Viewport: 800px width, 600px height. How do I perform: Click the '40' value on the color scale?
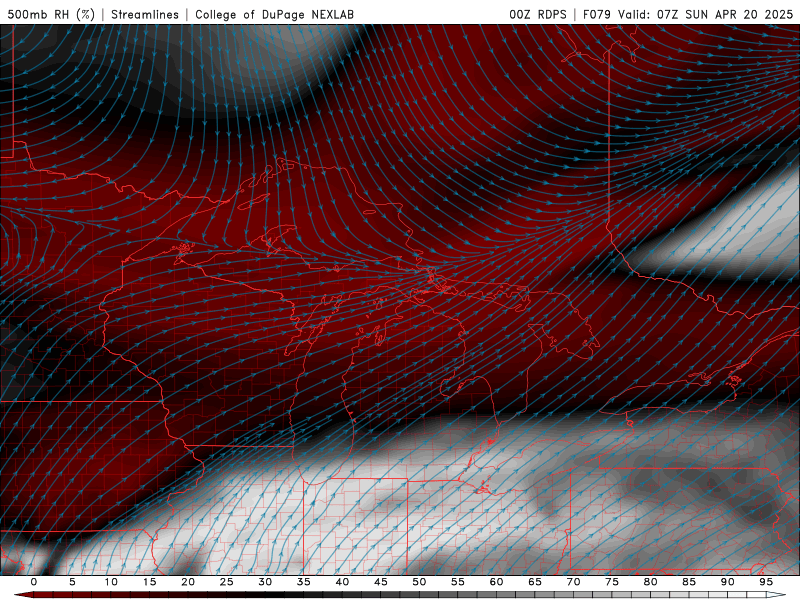[x=342, y=582]
